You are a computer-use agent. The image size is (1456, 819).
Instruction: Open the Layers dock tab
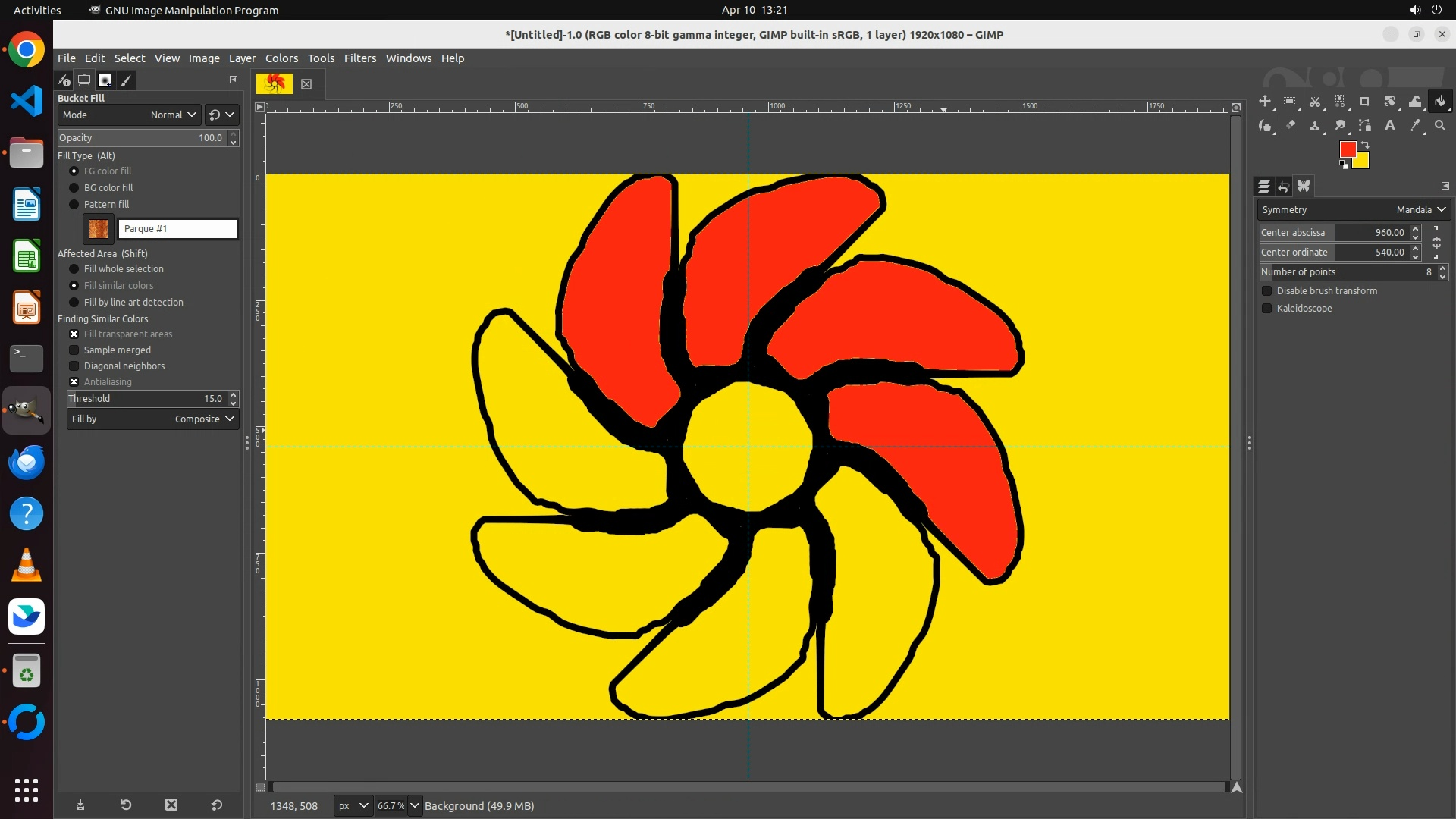click(1263, 186)
